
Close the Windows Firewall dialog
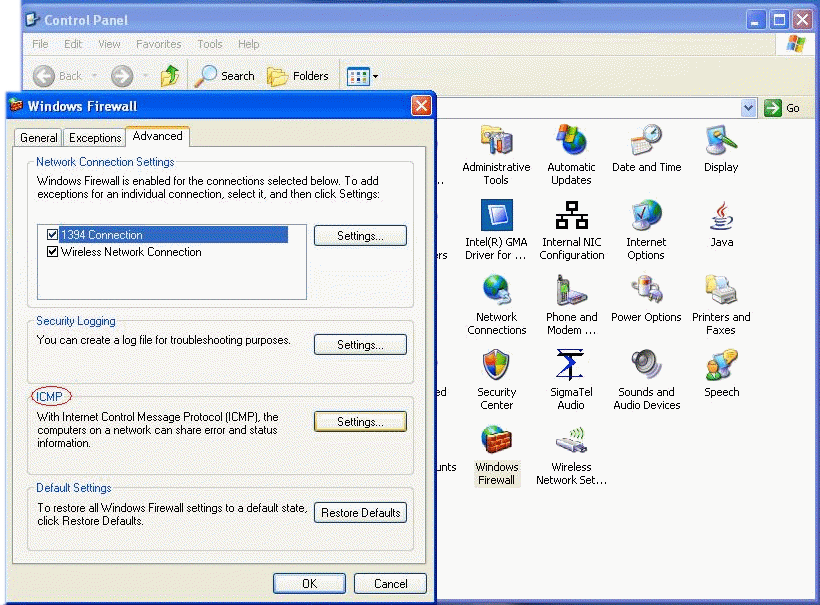[x=421, y=106]
